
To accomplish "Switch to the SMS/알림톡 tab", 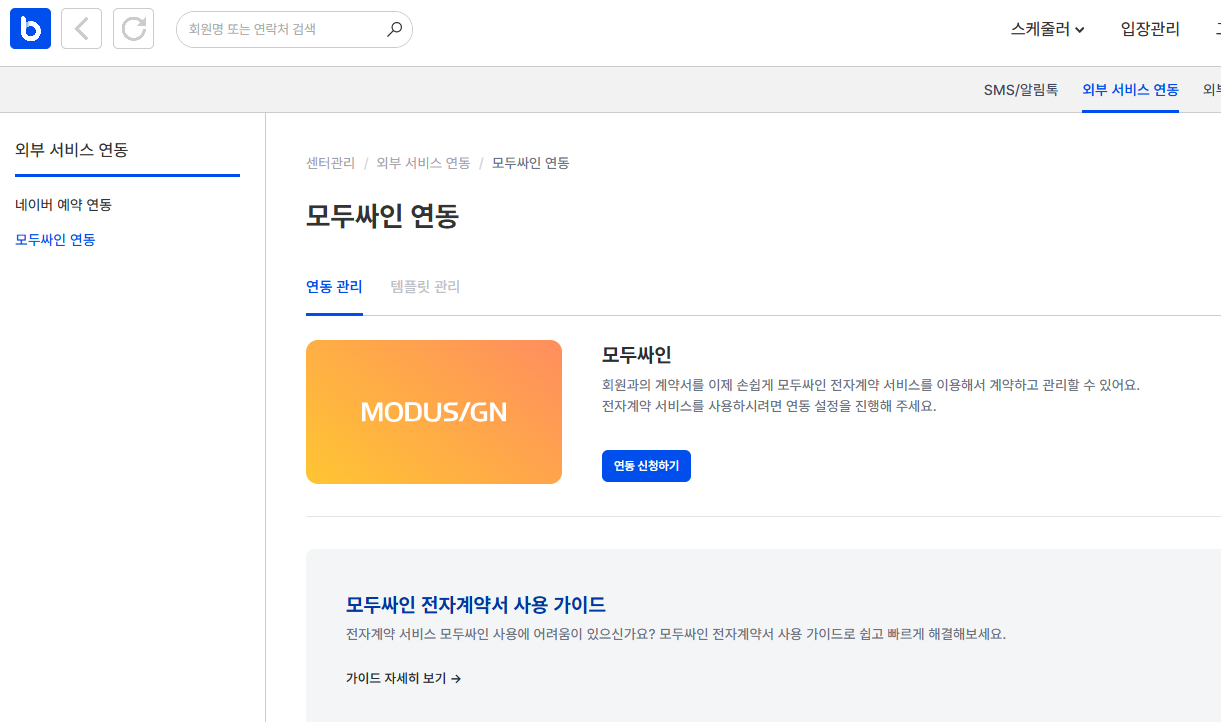I will point(1021,89).
